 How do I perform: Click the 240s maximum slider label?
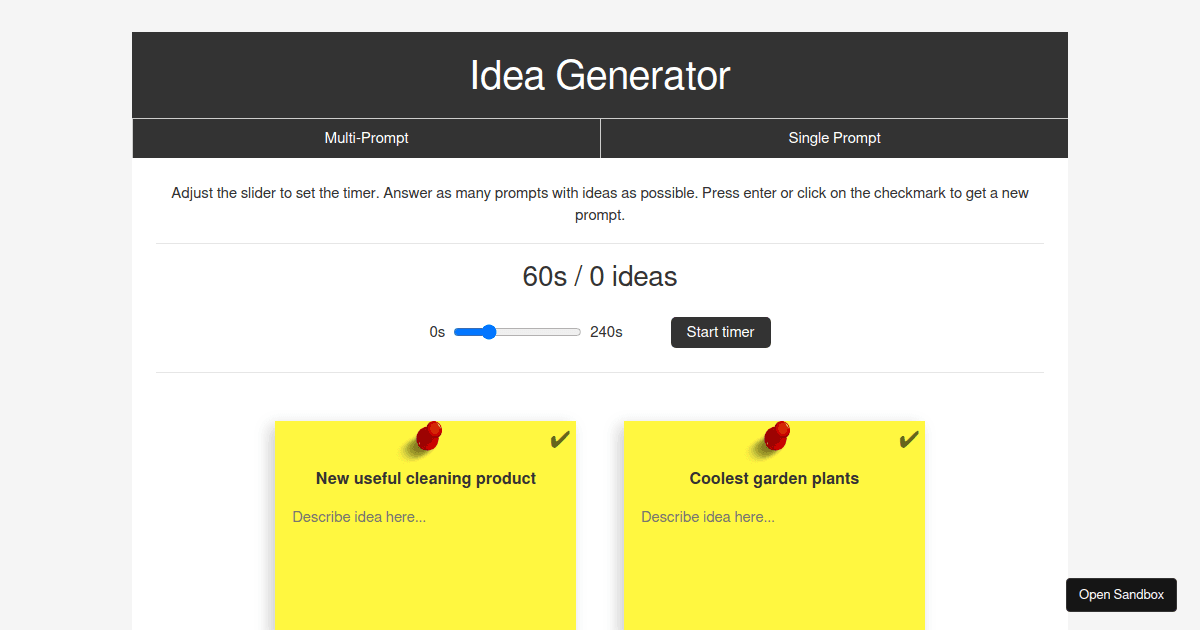[606, 332]
